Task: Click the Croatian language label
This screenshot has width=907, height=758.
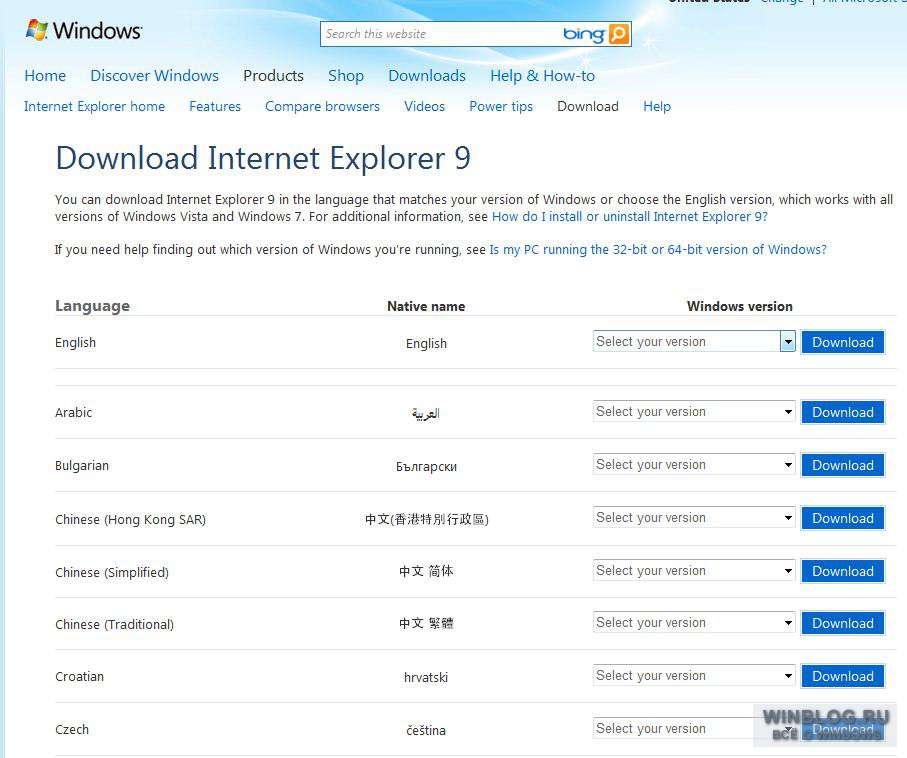Action: coord(79,676)
